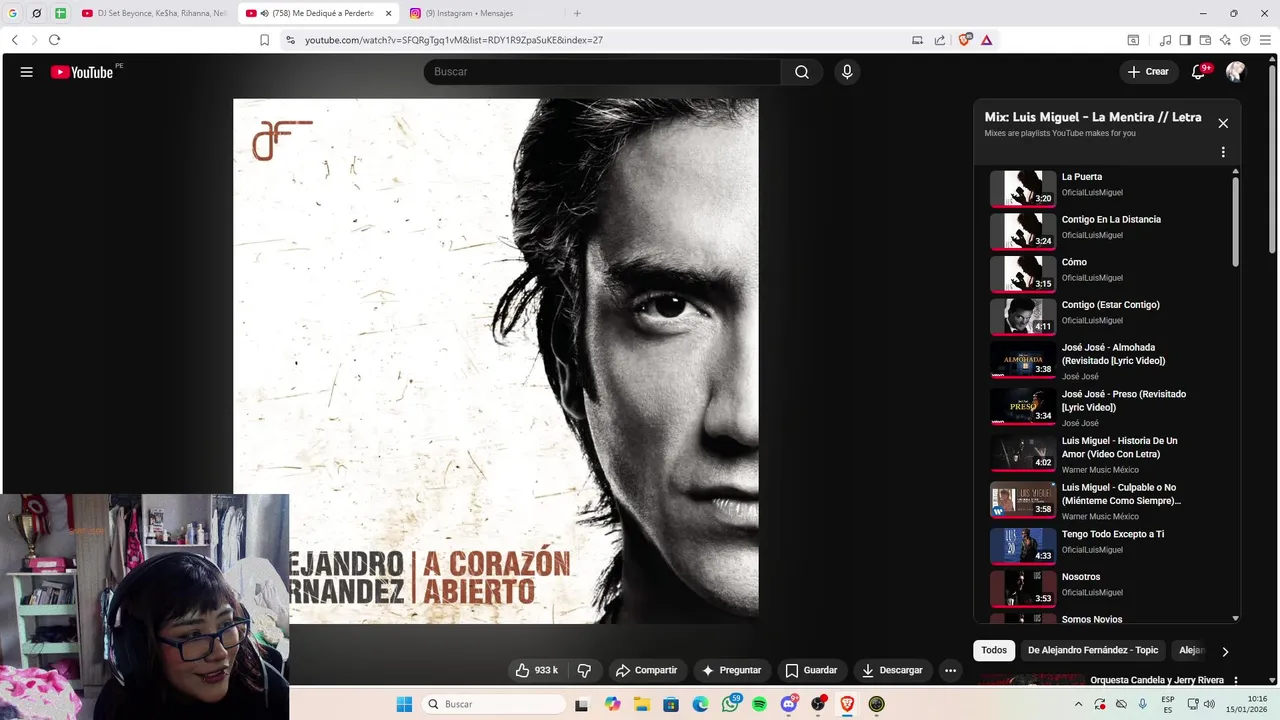Open options for Orquesta Candela video
The image size is (1280, 720).
coord(1236,681)
